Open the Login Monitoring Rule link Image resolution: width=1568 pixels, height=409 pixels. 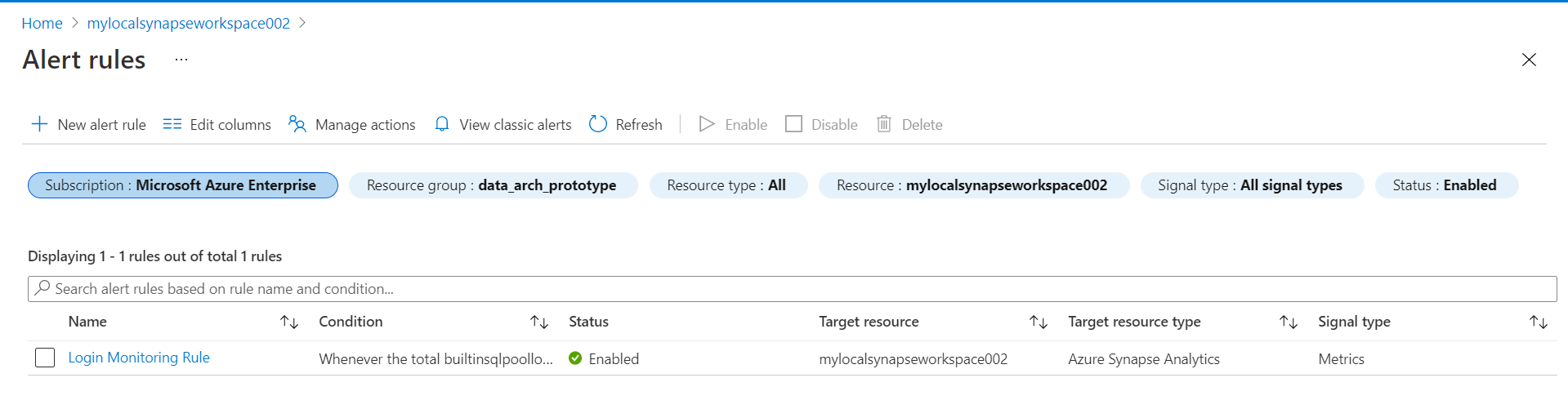[139, 358]
